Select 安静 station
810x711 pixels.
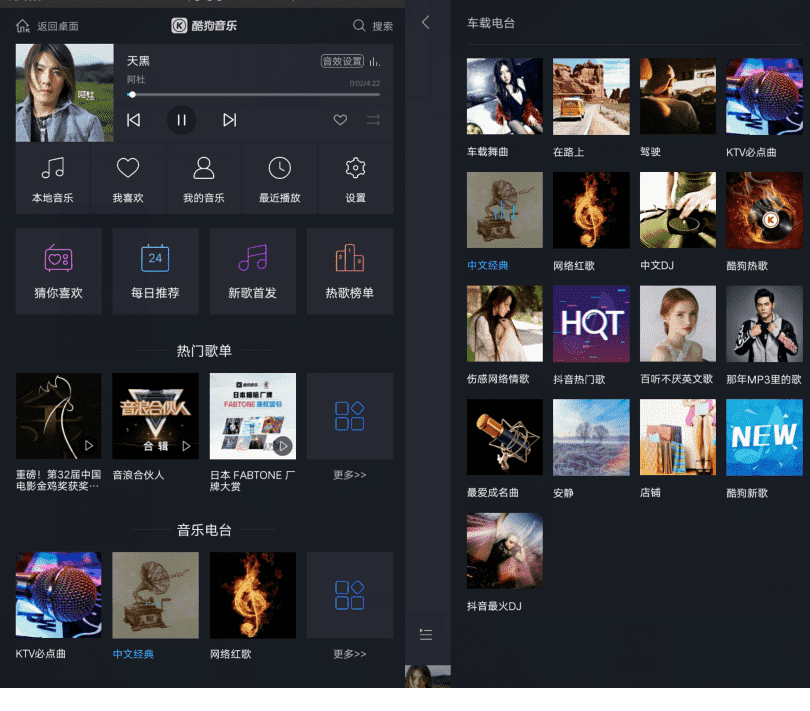point(591,437)
